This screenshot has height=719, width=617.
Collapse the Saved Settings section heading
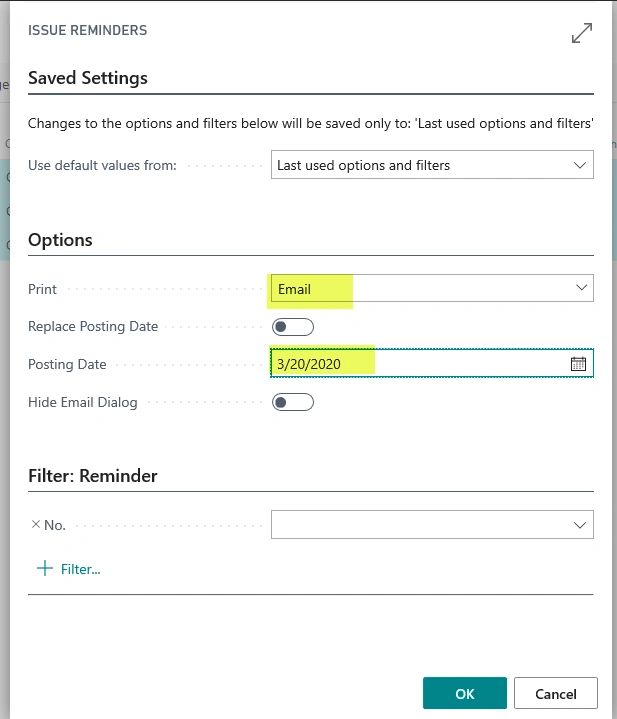(x=88, y=78)
